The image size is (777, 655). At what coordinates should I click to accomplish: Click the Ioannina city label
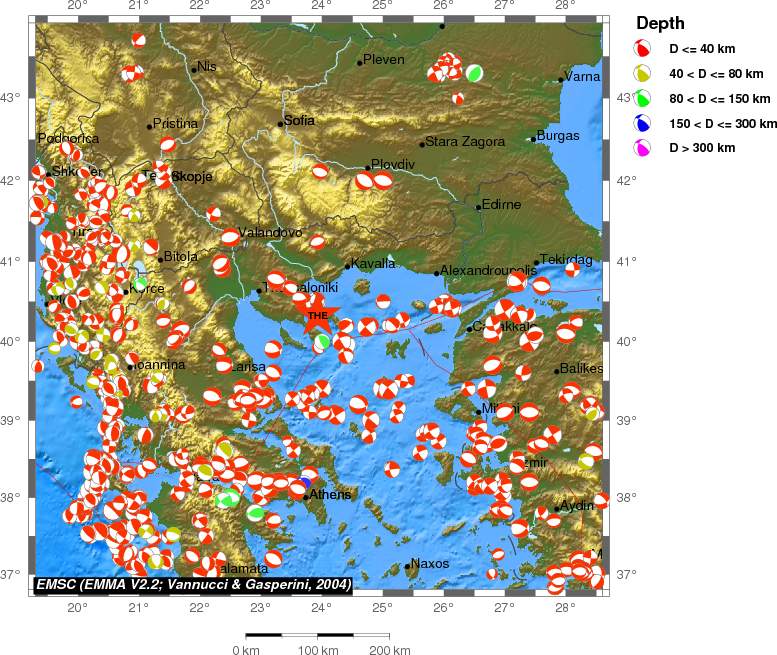coord(159,365)
